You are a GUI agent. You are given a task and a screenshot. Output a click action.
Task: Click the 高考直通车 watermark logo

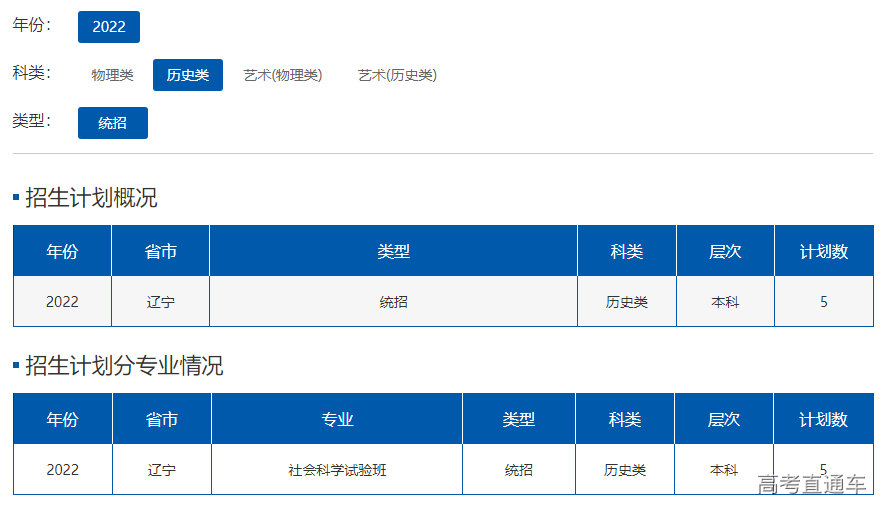coord(812,485)
